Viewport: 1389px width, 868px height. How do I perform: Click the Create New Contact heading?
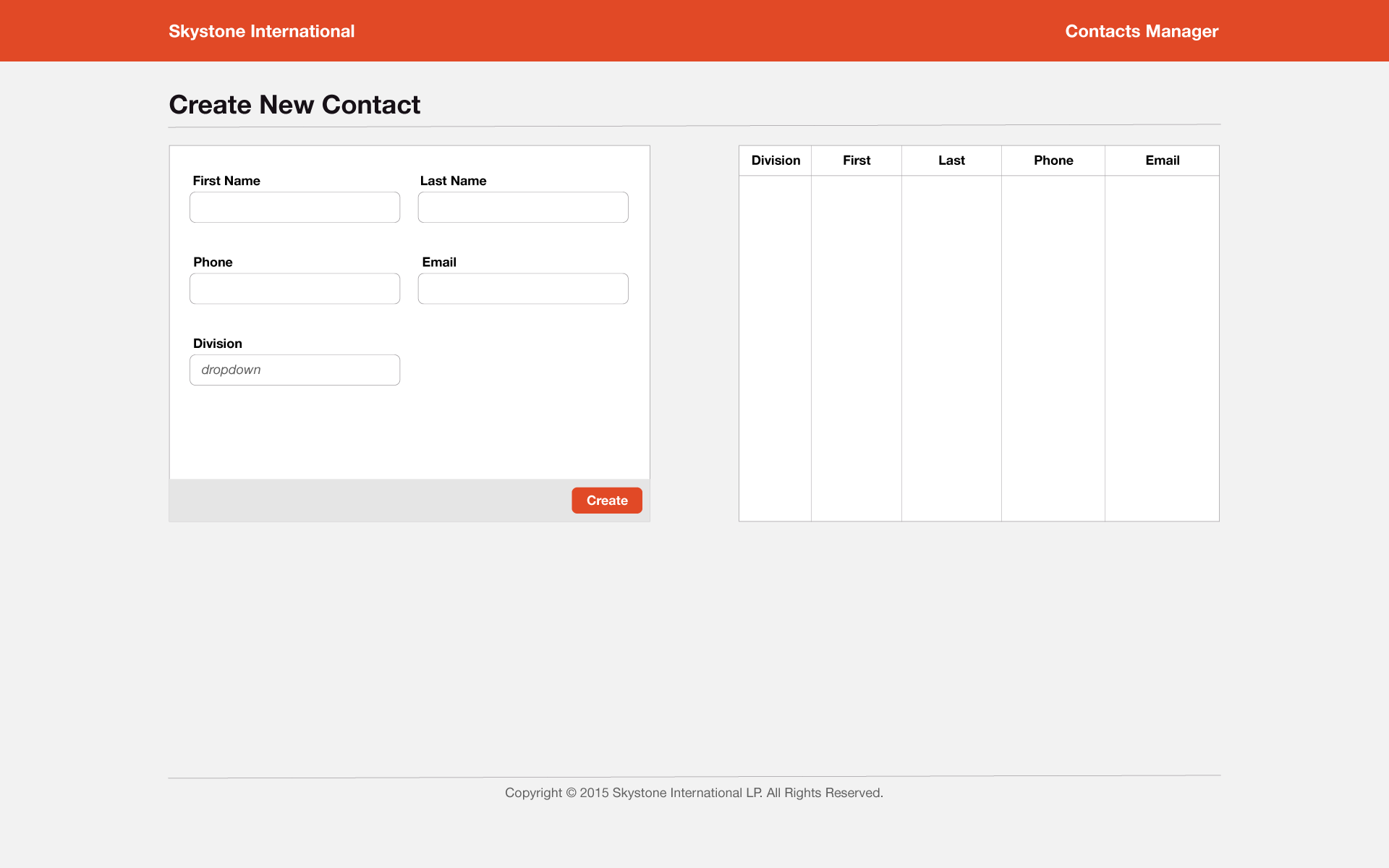[x=294, y=105]
